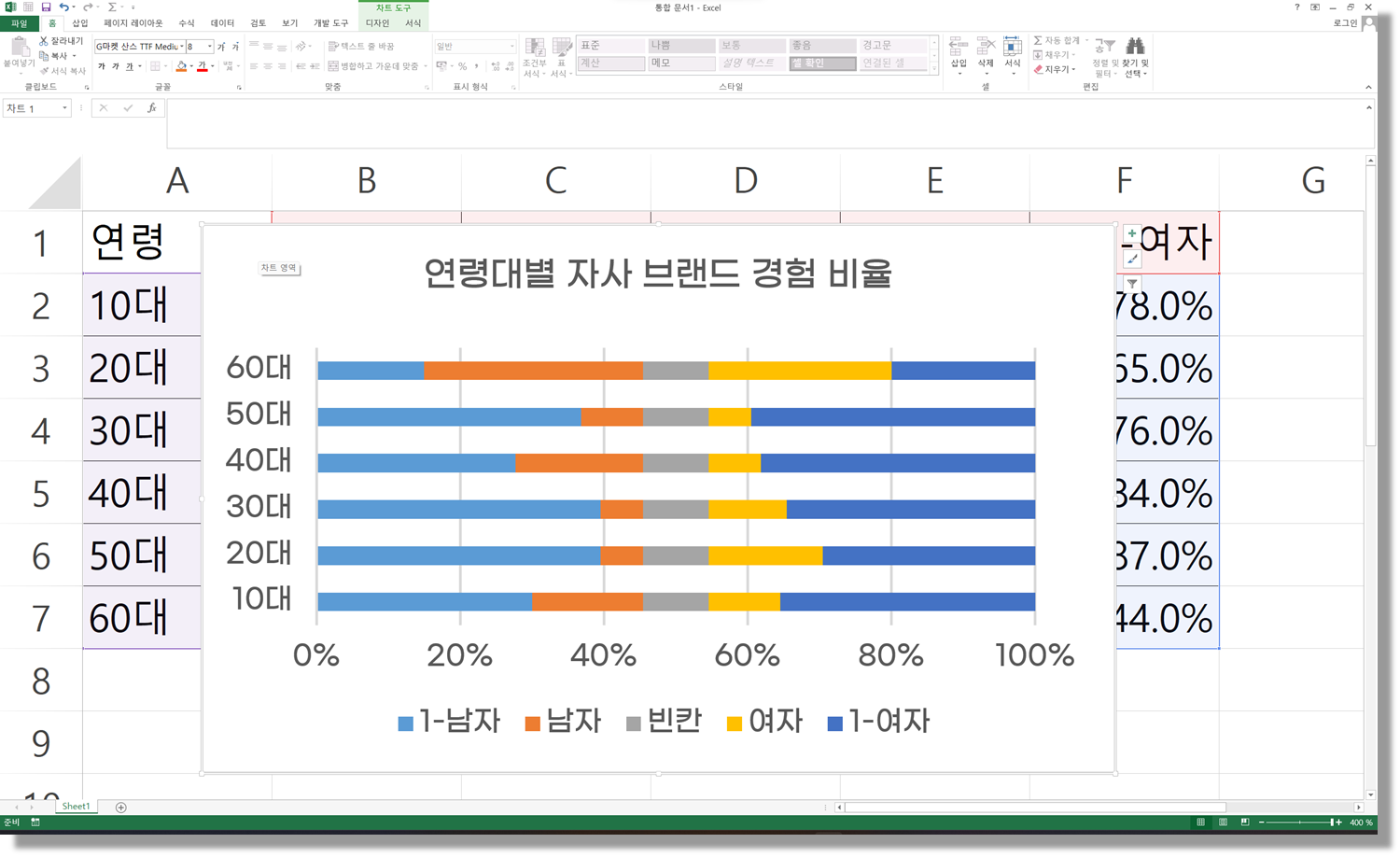
Task: Click the Fill (채우기) button
Action: pos(1052,55)
